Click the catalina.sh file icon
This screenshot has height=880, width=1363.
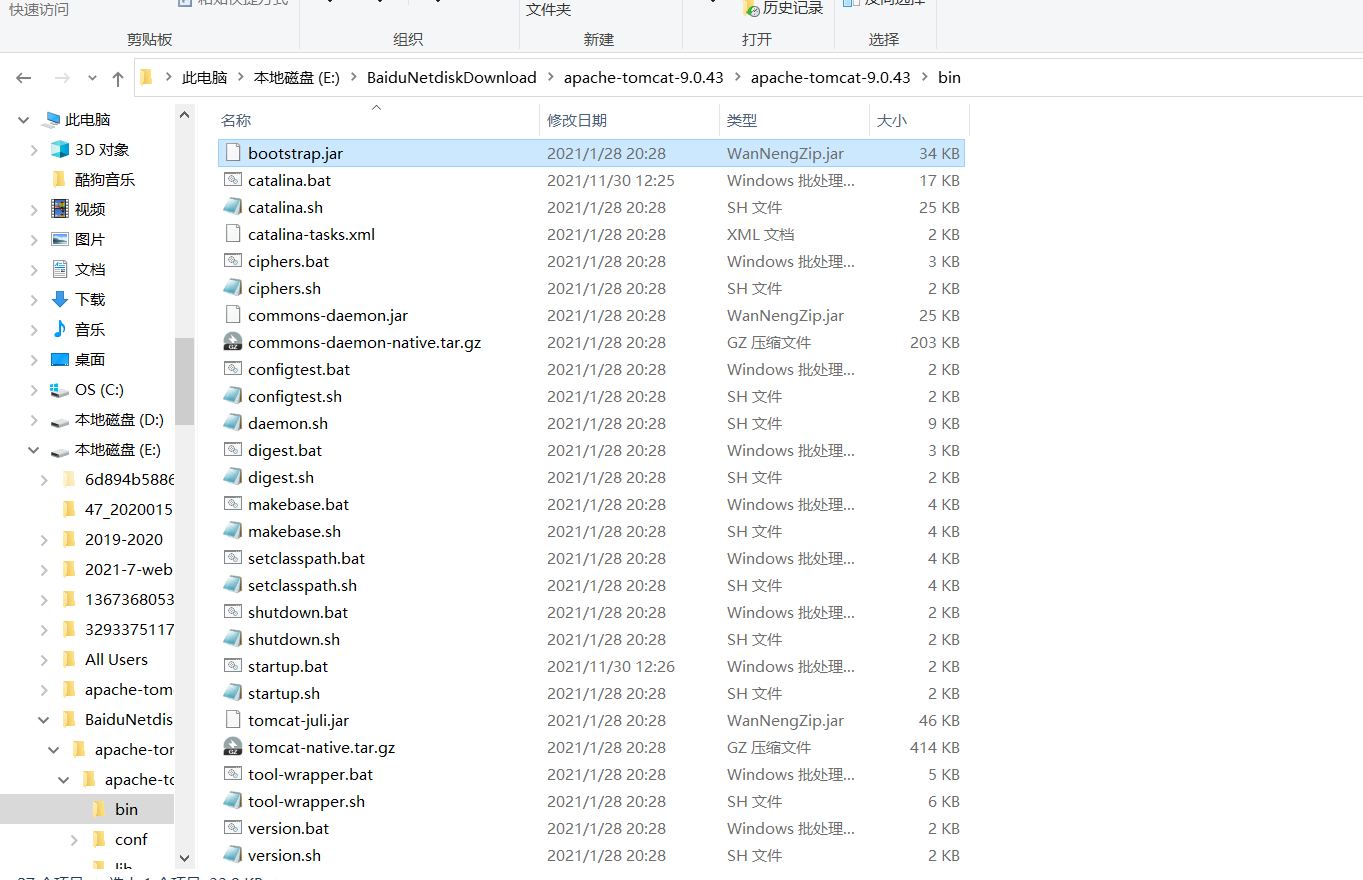click(232, 207)
